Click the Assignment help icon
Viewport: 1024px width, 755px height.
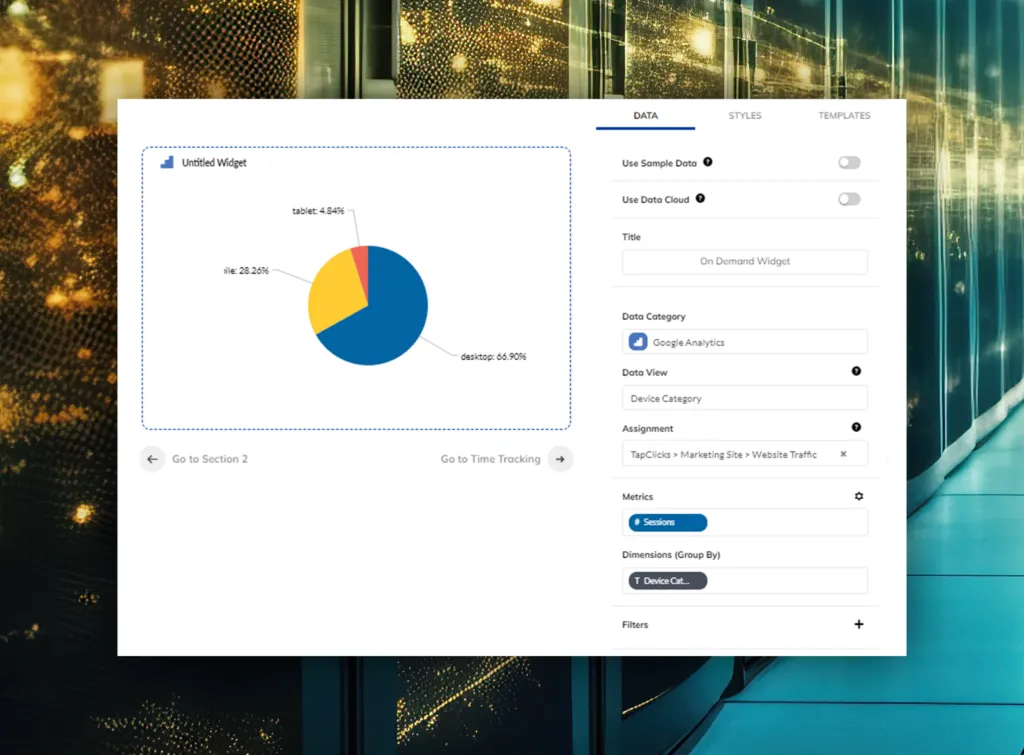(856, 428)
